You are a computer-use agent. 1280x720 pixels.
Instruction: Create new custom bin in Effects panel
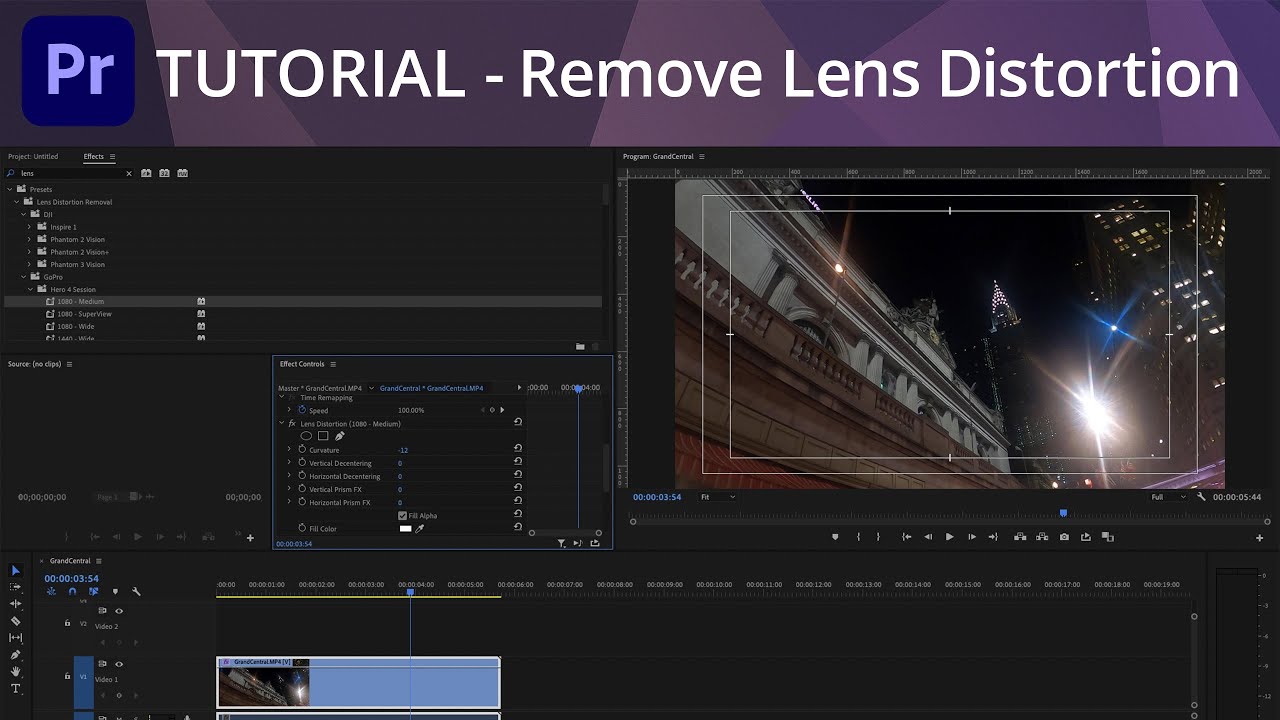tap(580, 346)
